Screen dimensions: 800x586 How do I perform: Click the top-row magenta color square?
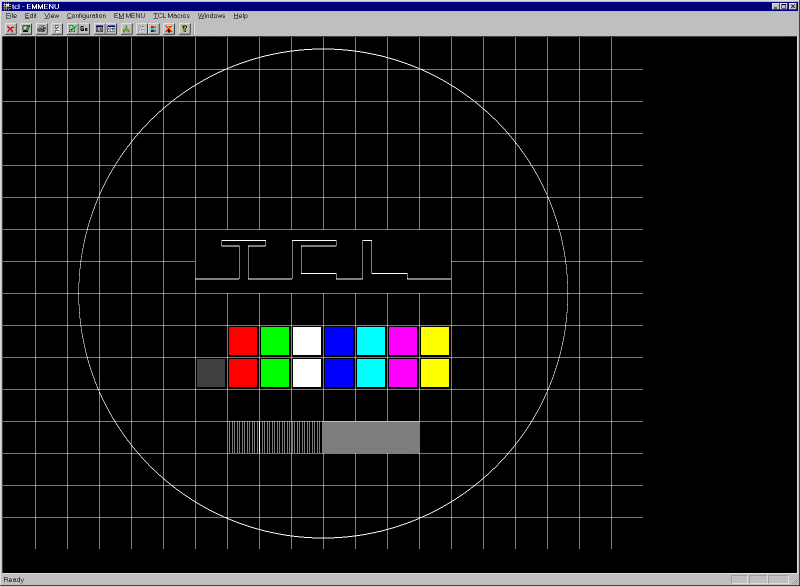pos(403,341)
